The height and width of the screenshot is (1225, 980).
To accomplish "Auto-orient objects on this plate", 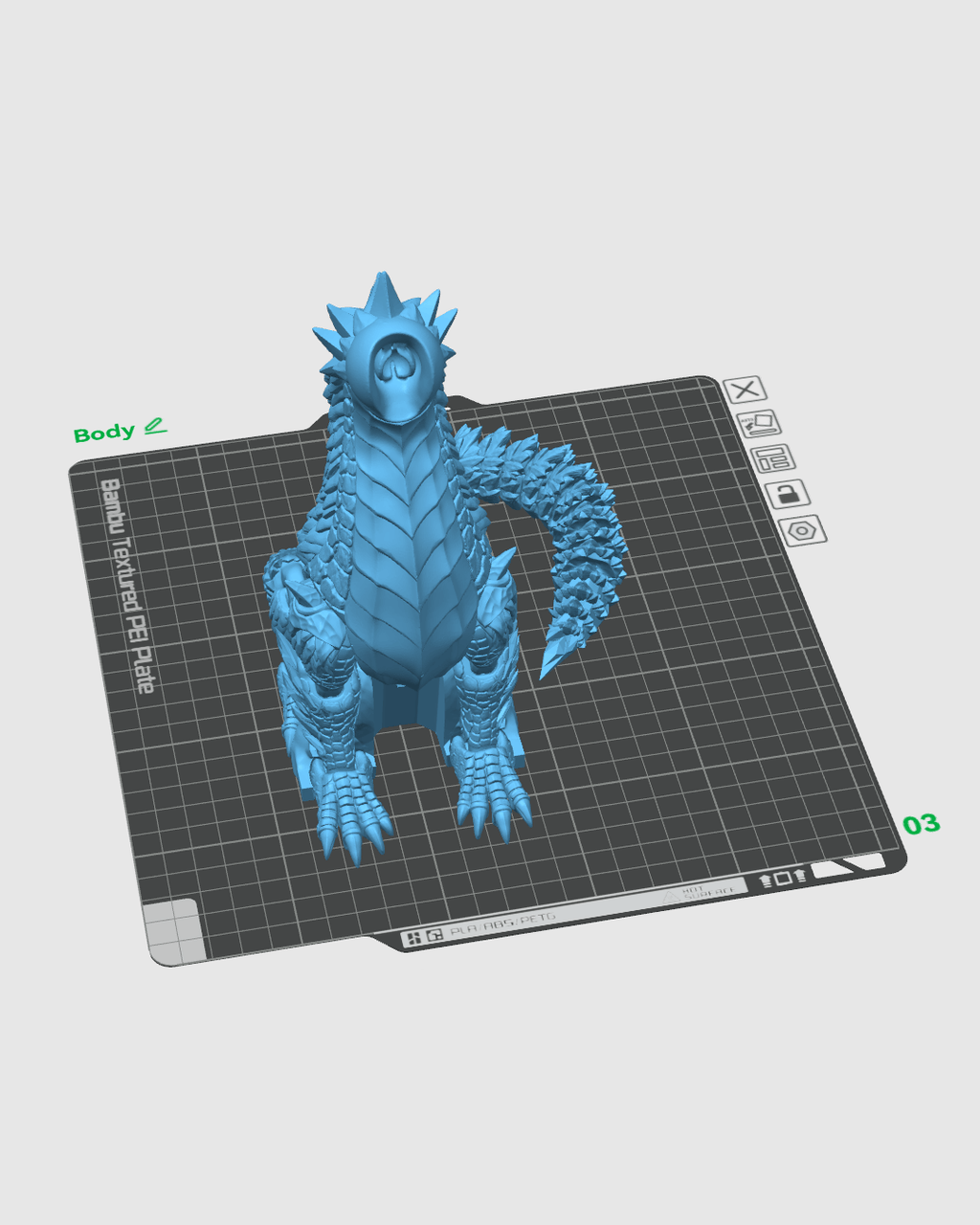I will point(759,423).
